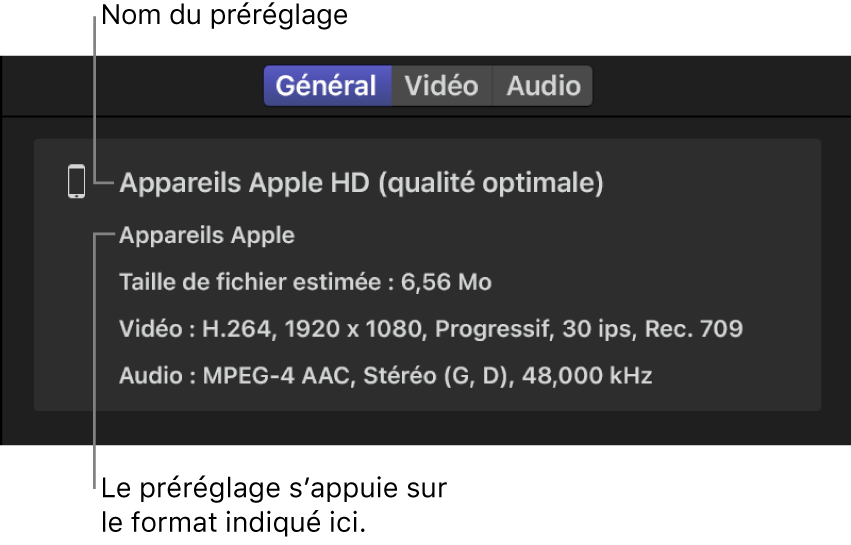This screenshot has height=545, width=851.
Task: Click the 6,56 Mo file size value
Action: point(446,283)
